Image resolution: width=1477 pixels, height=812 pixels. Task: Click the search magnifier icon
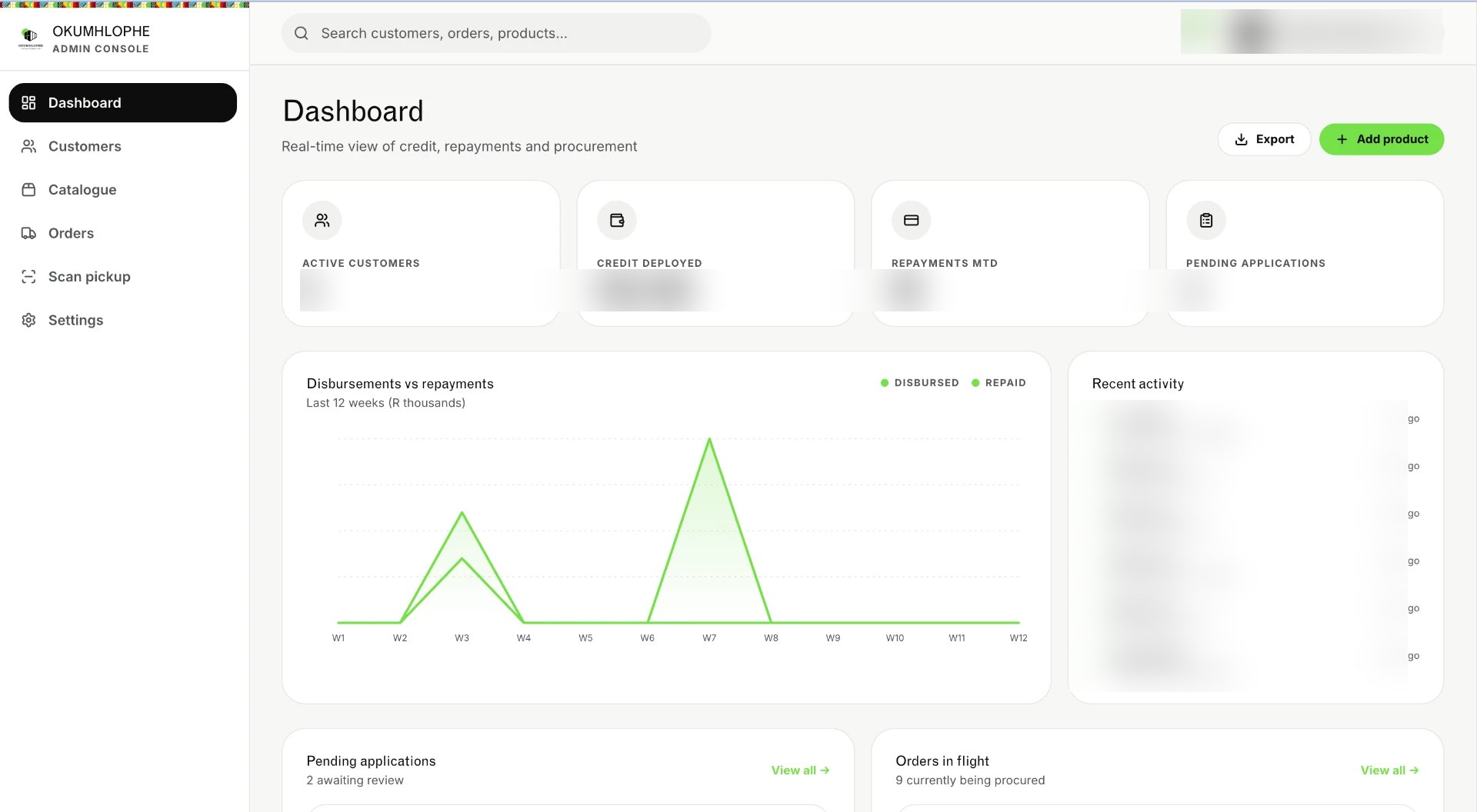(302, 33)
